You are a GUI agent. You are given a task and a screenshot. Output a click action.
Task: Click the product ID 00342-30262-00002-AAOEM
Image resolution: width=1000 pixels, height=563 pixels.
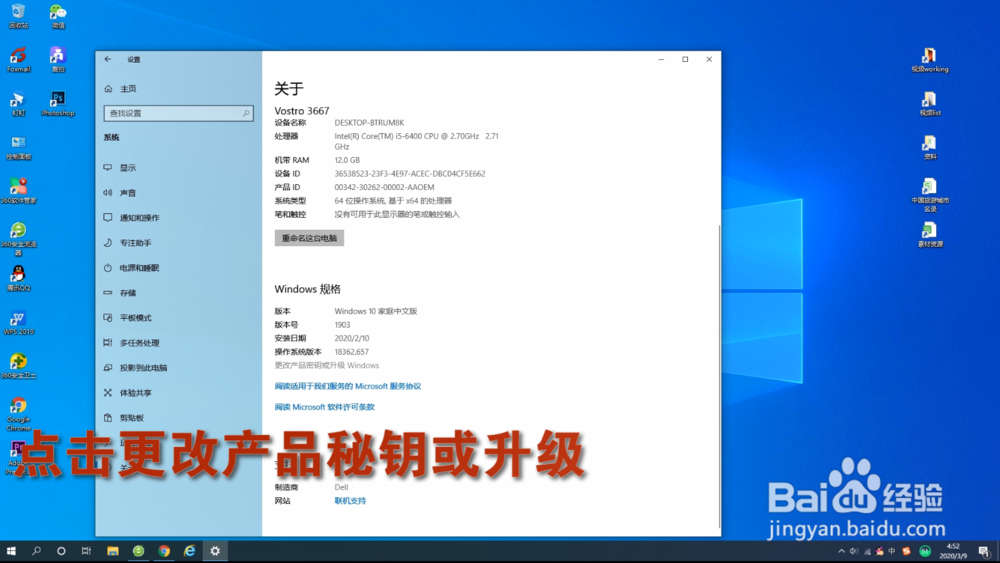point(385,187)
